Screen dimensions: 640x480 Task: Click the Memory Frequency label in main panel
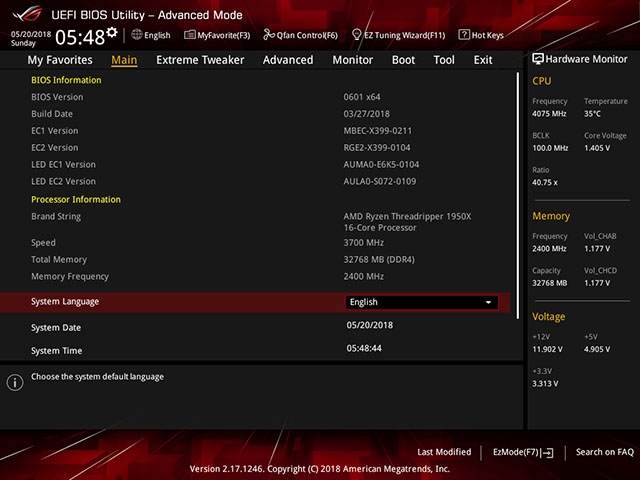pos(70,277)
